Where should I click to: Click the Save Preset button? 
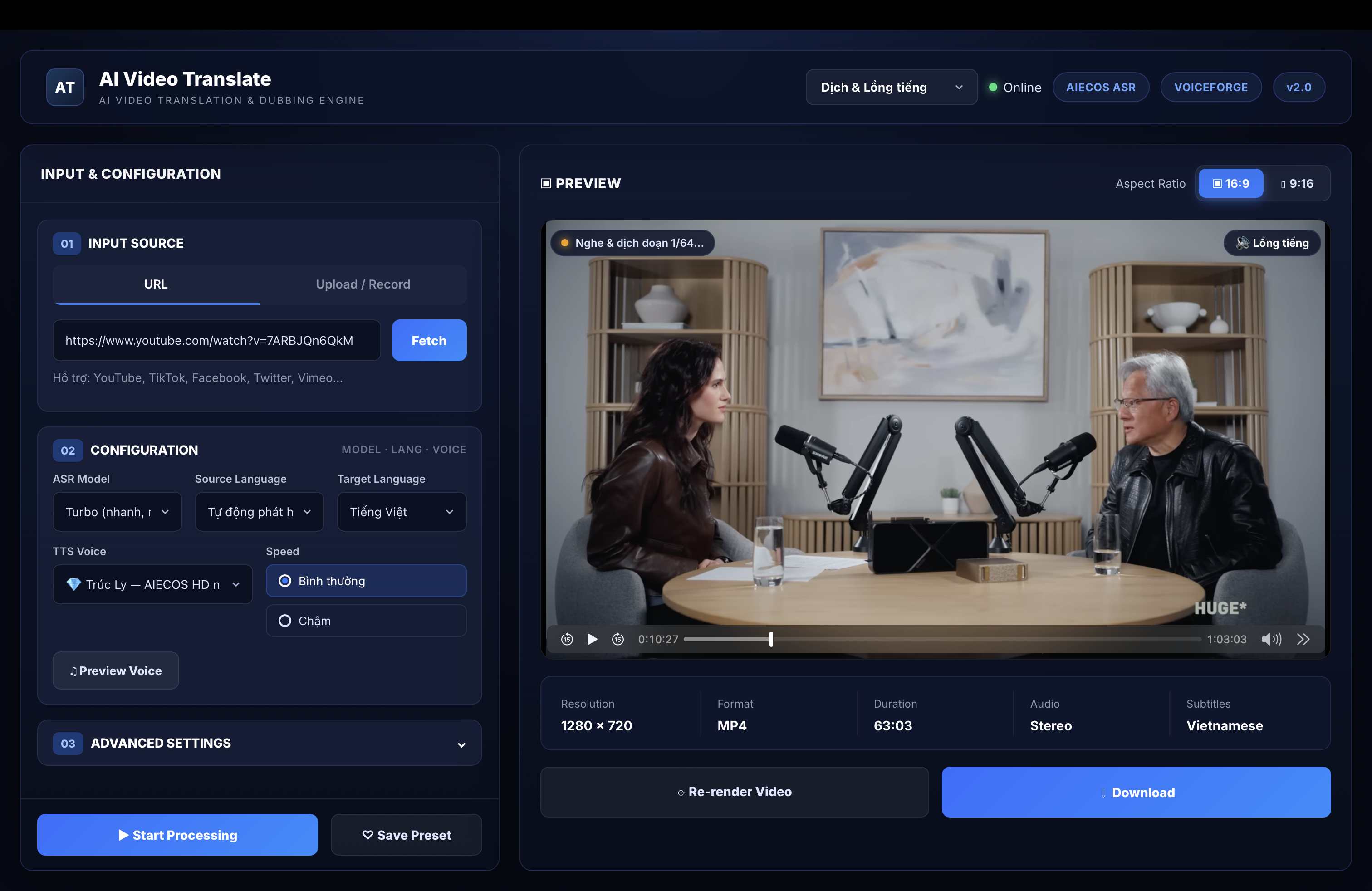point(407,835)
